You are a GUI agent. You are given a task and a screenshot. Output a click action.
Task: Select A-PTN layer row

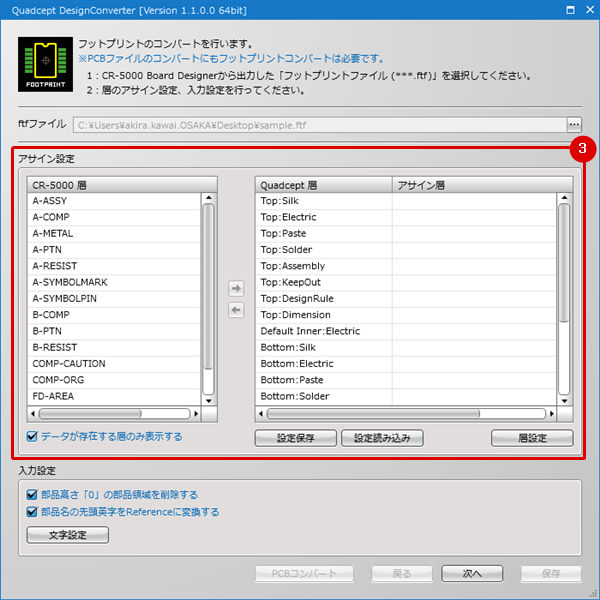tap(114, 249)
